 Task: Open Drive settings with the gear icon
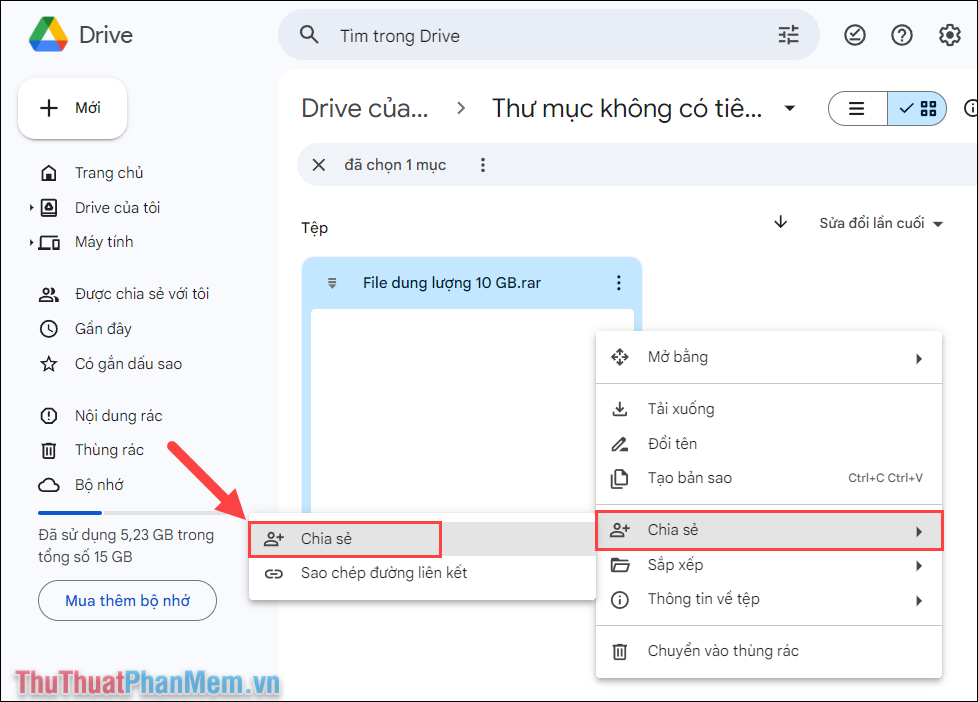click(x=948, y=35)
